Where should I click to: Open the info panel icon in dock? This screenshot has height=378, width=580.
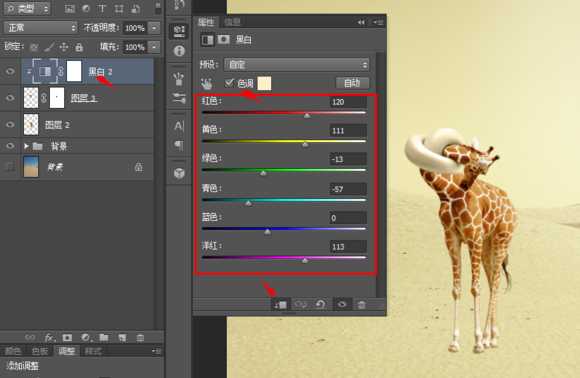[x=179, y=51]
